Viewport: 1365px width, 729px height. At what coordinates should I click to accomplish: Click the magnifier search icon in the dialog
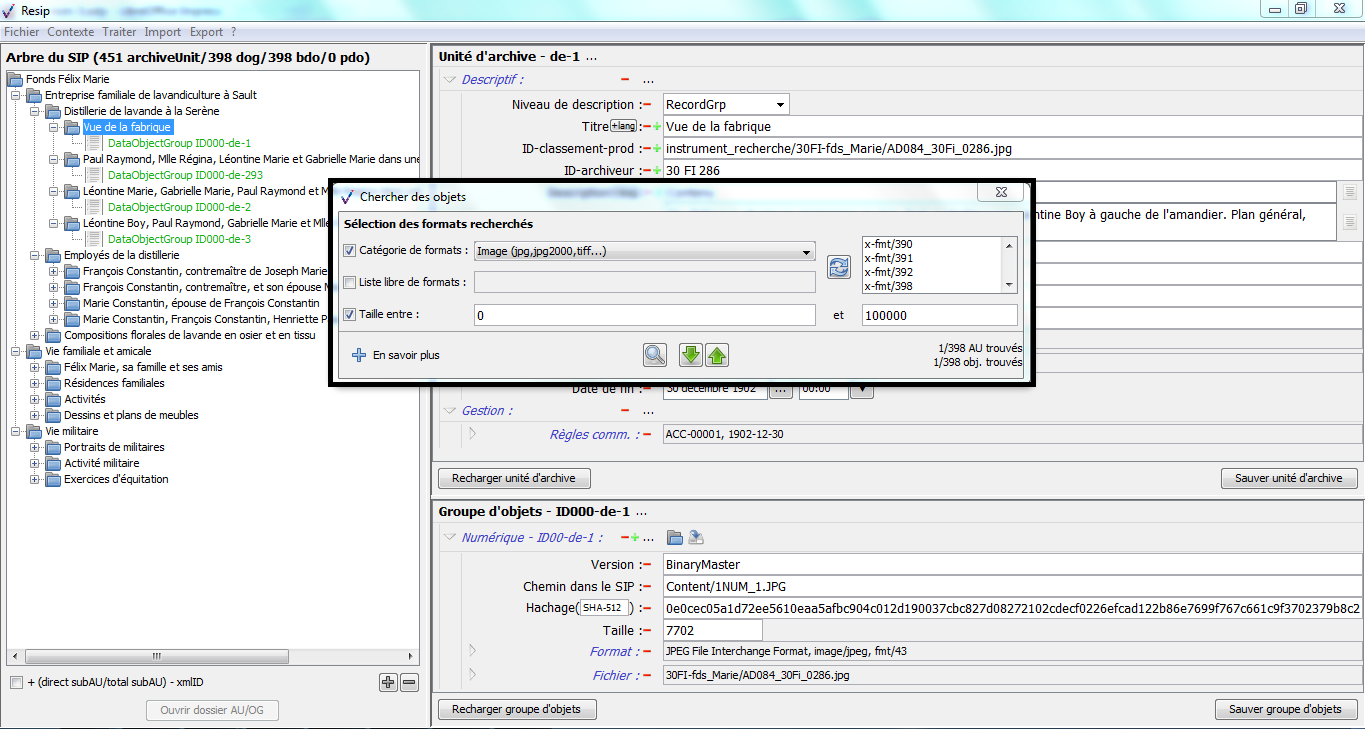(654, 355)
